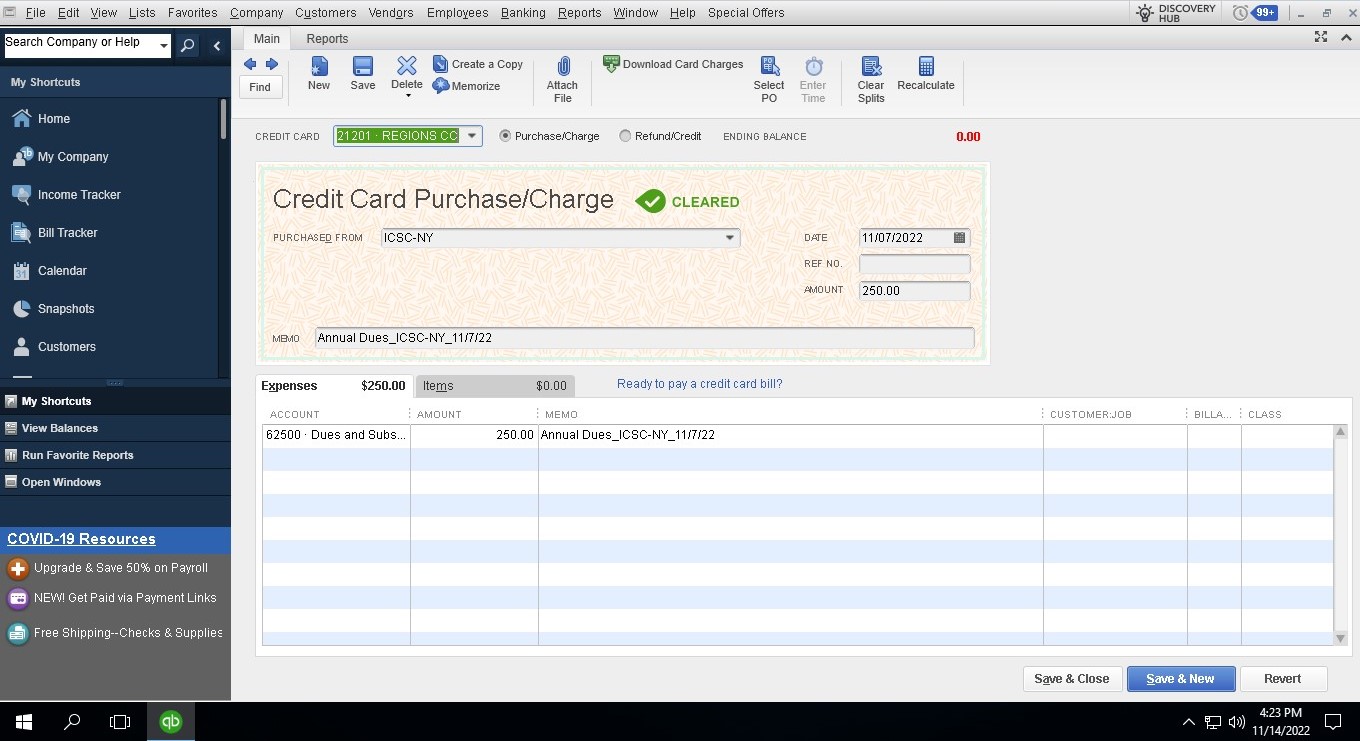Attach File with paperclip icon
Image resolution: width=1360 pixels, height=741 pixels.
pyautogui.click(x=562, y=80)
